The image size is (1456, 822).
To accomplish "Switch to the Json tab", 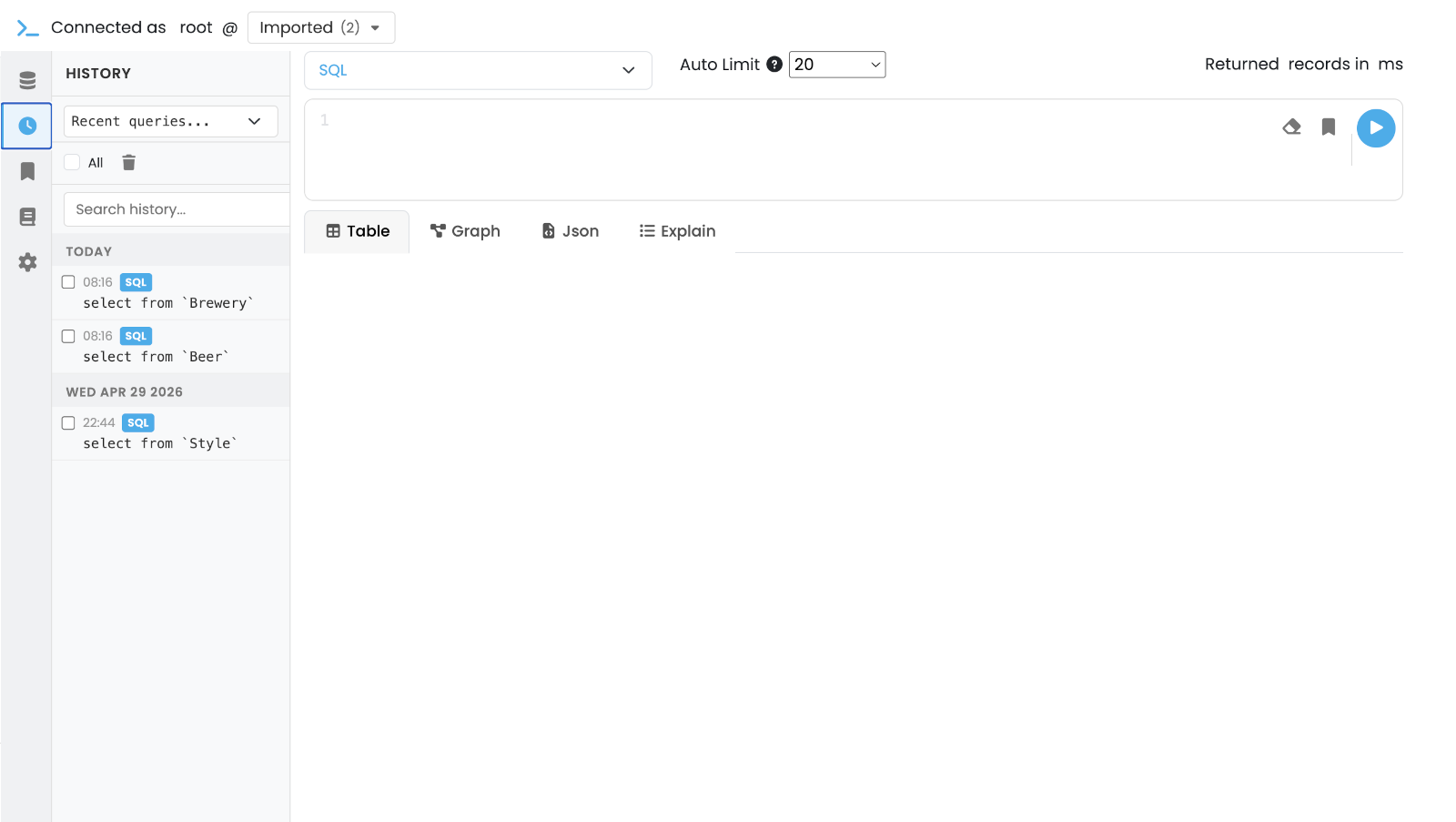I will point(571,231).
